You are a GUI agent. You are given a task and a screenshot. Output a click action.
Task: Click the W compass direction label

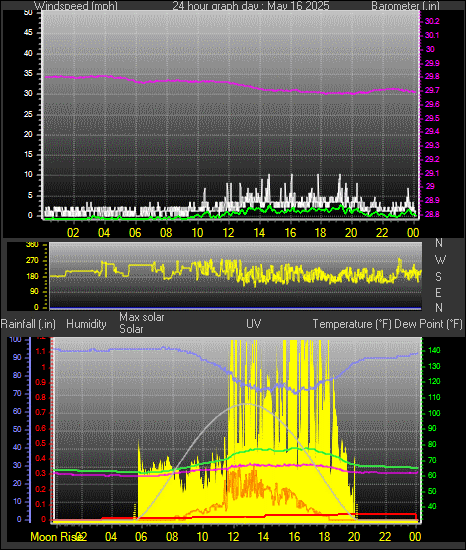click(x=440, y=260)
